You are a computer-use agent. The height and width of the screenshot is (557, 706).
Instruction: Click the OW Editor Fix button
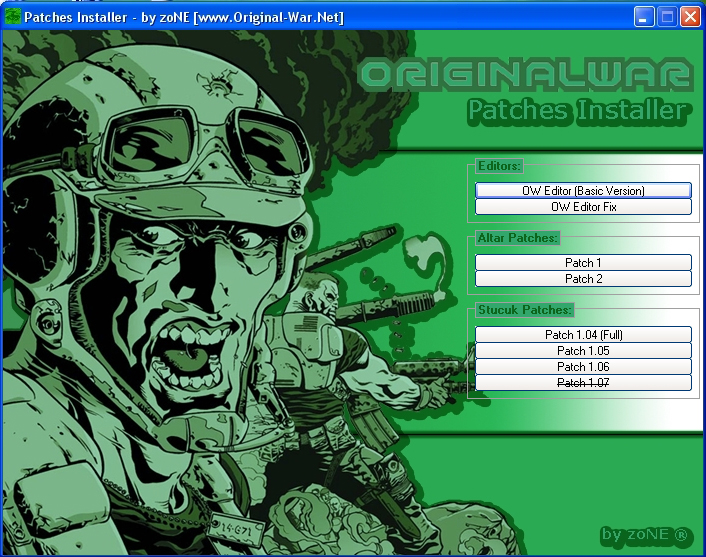583,207
